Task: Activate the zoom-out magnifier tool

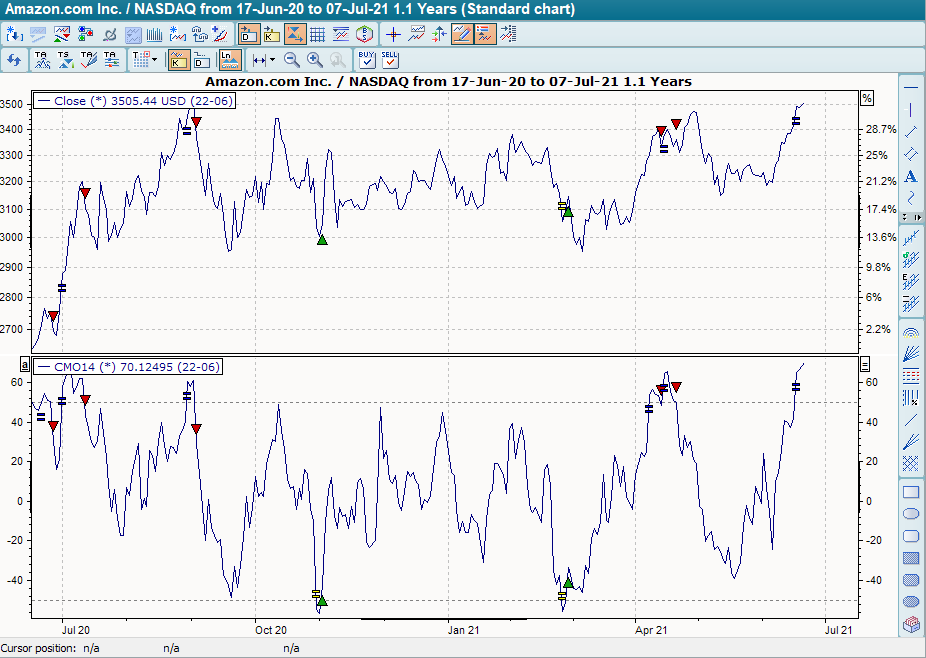Action: (x=289, y=59)
